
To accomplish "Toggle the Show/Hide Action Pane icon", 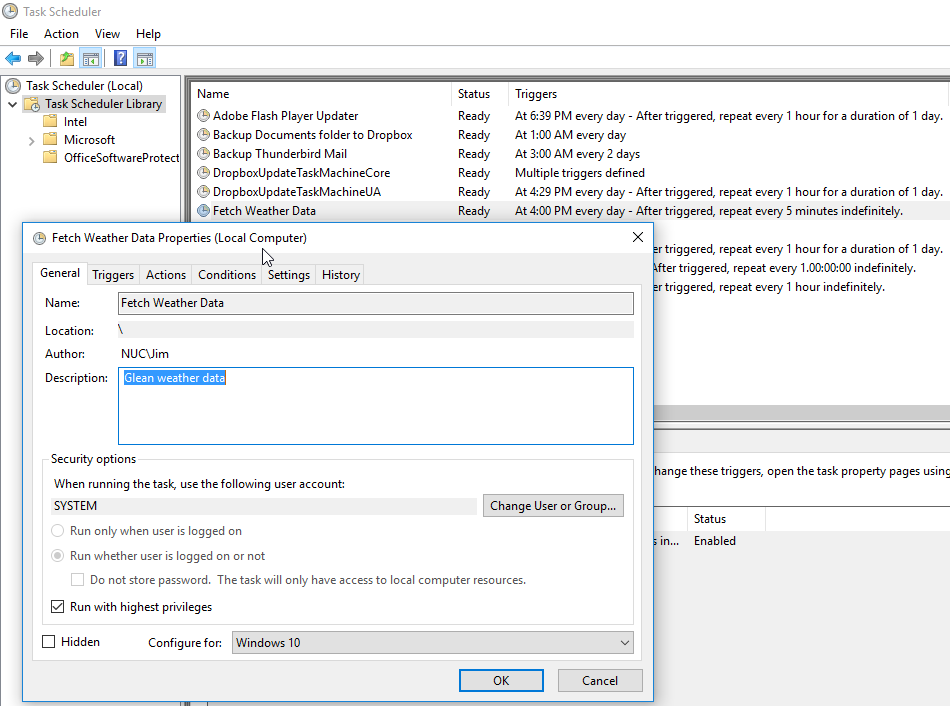I will point(145,58).
